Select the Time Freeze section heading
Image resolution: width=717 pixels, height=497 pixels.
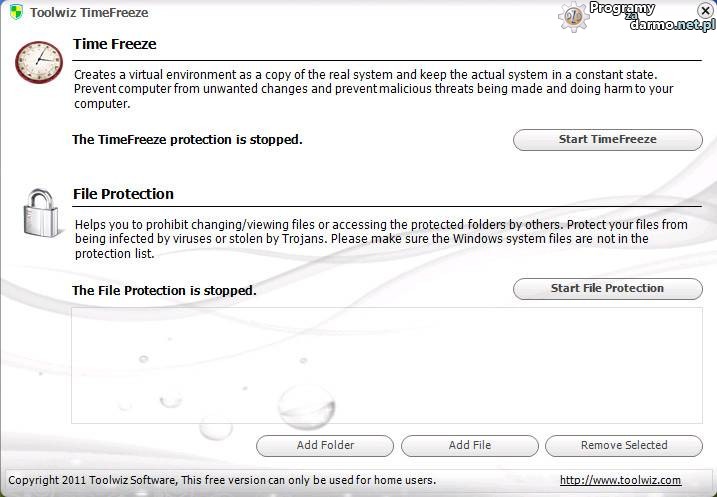pyautogui.click(x=115, y=44)
